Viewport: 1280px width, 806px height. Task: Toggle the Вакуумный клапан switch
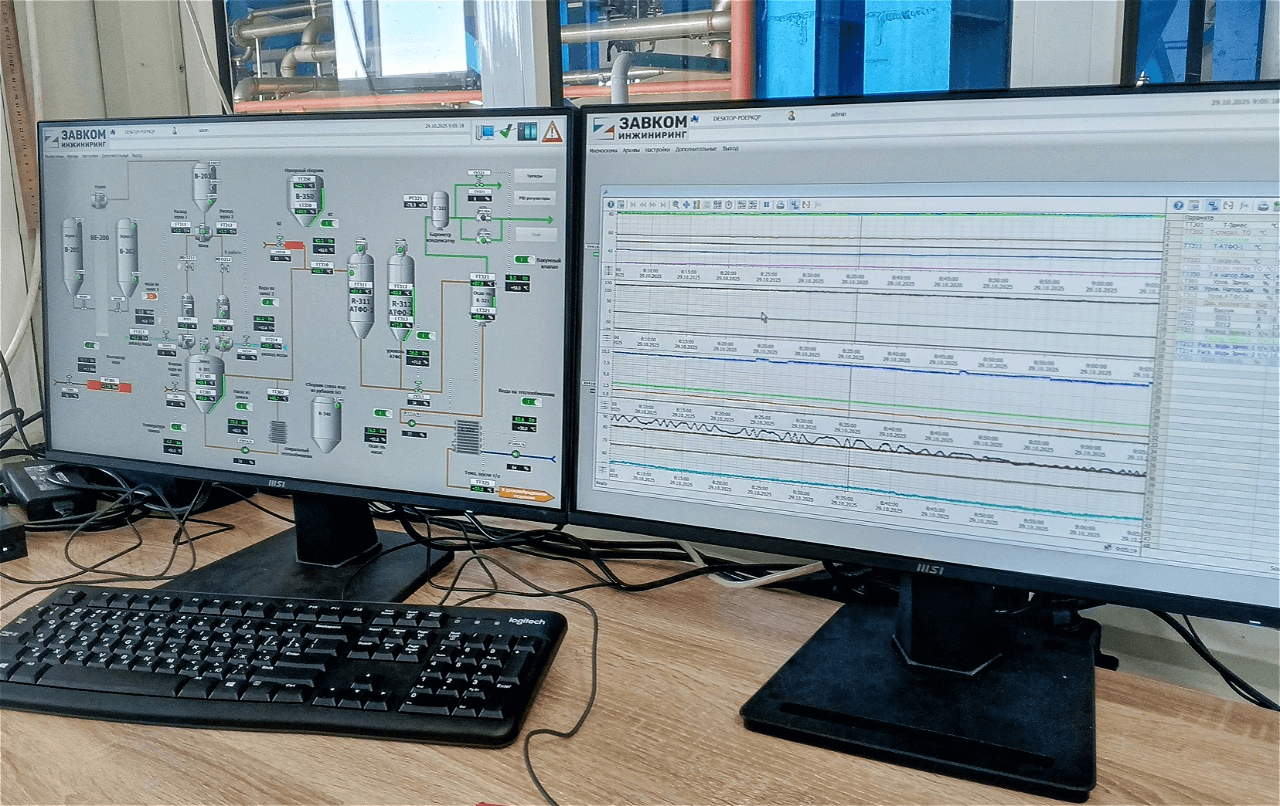[x=522, y=259]
